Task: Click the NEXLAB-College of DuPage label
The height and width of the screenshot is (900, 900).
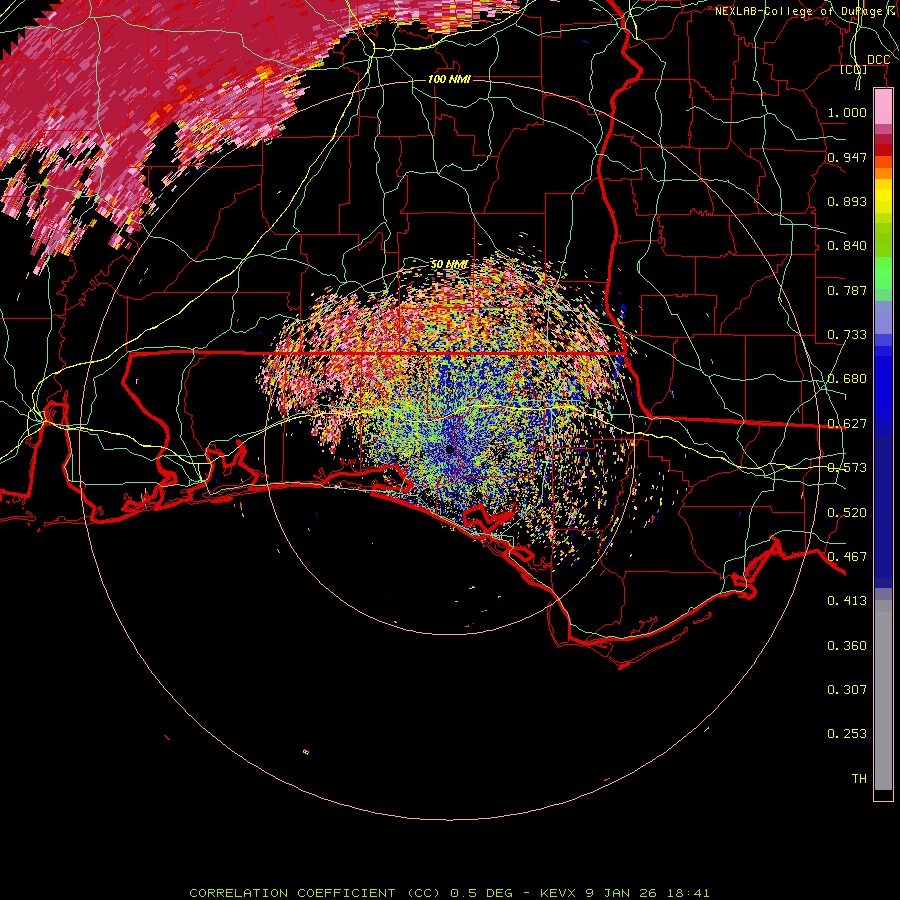Action: [802, 11]
